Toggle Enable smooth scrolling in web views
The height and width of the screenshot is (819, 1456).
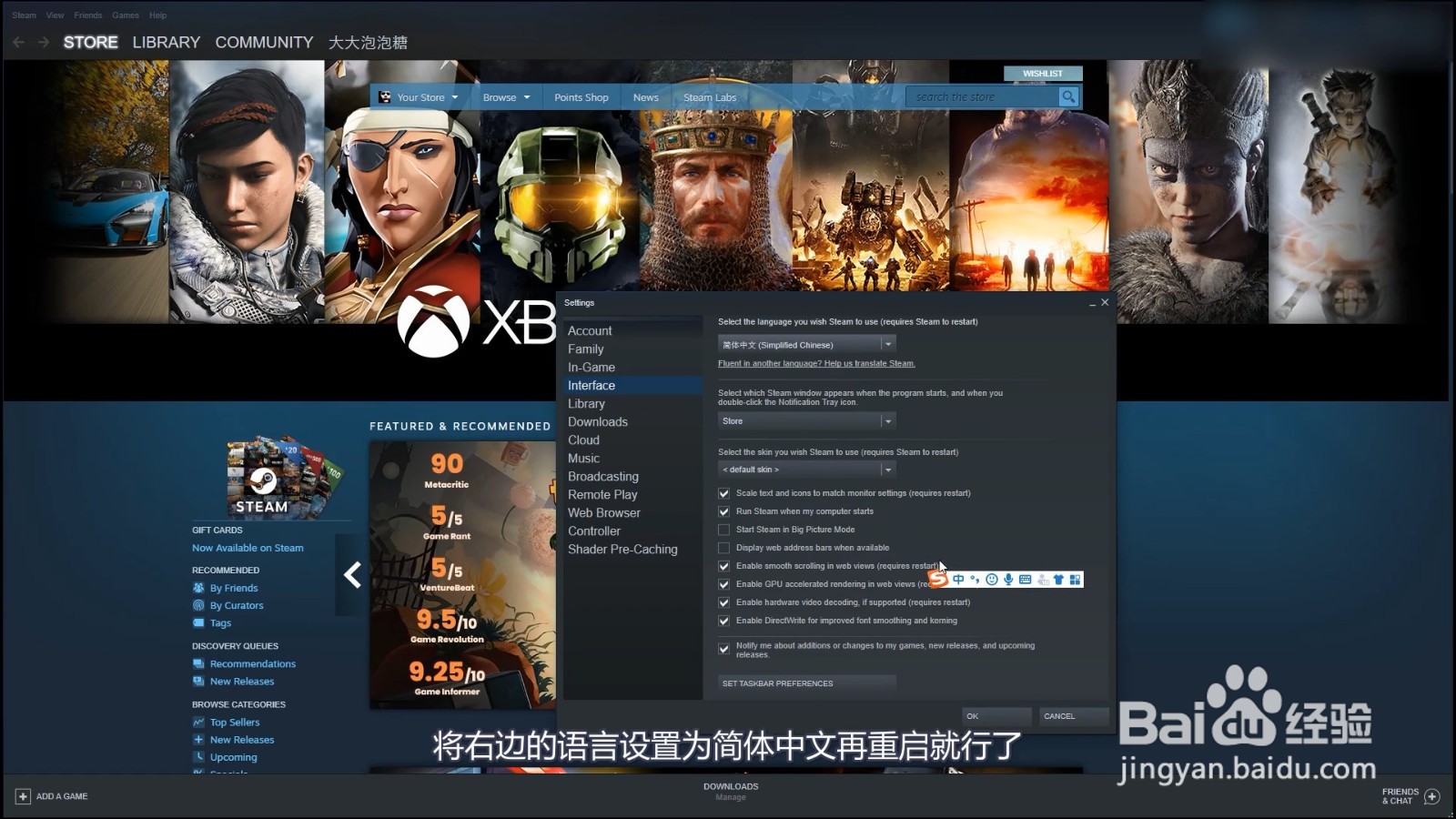click(x=724, y=566)
